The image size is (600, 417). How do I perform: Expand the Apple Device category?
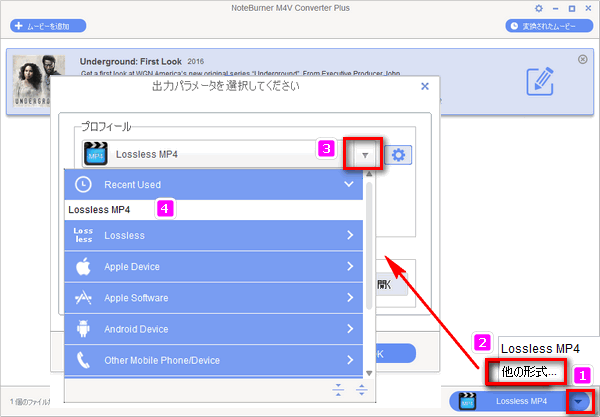(x=214, y=267)
